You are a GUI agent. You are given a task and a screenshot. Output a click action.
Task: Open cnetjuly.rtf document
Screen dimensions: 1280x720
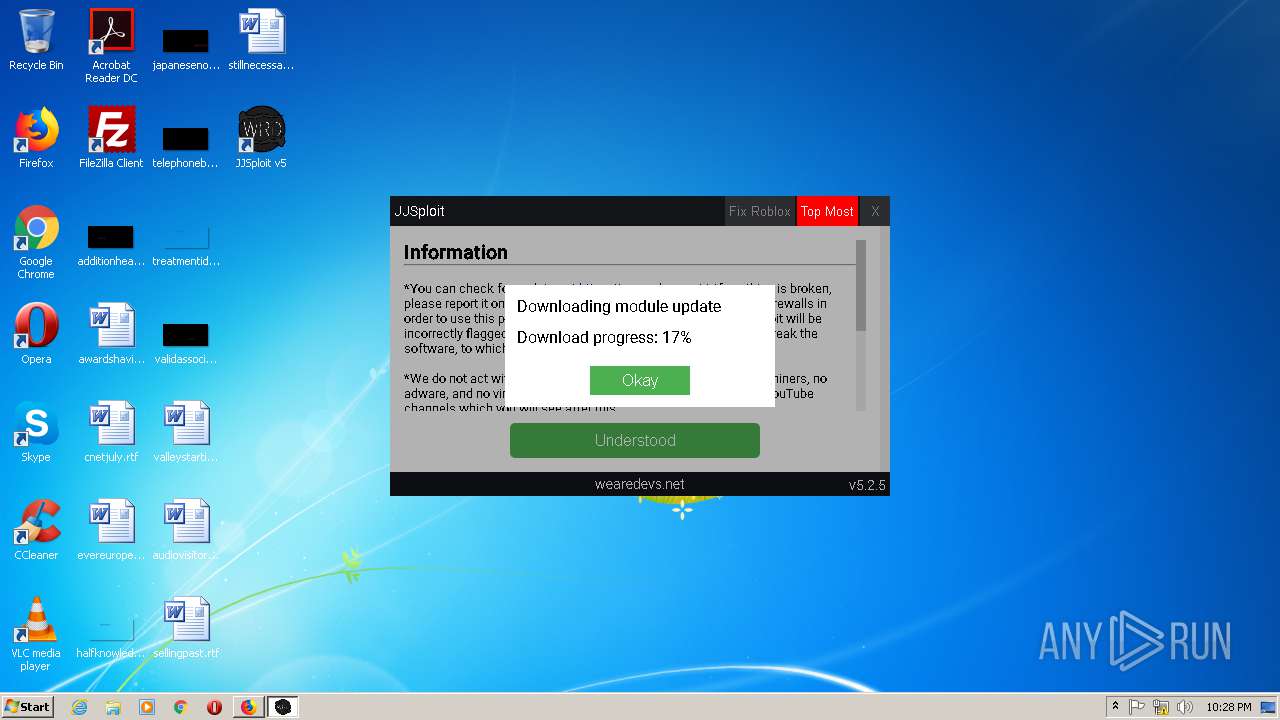tap(111, 432)
